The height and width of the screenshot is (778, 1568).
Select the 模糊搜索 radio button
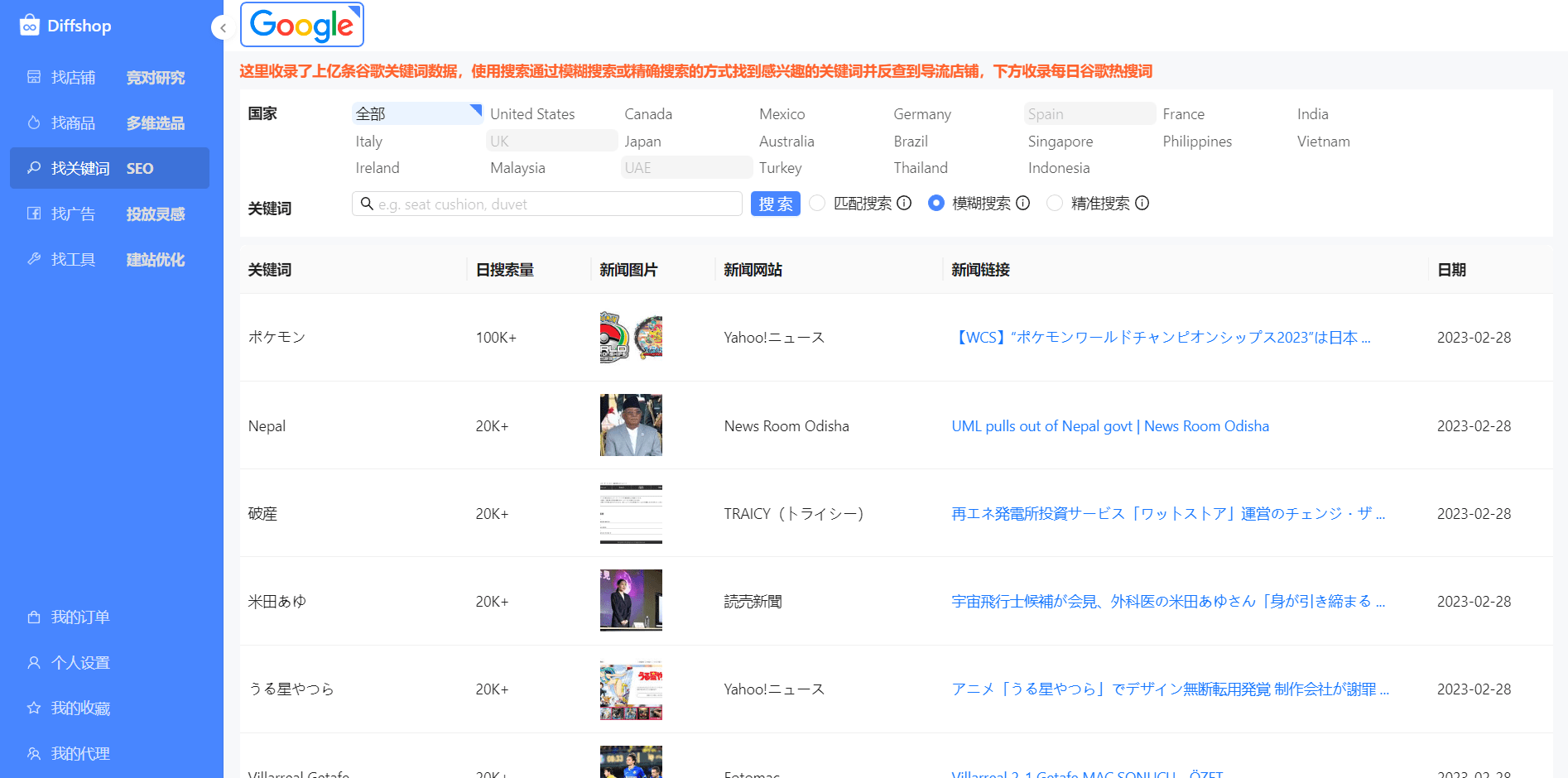coord(936,203)
